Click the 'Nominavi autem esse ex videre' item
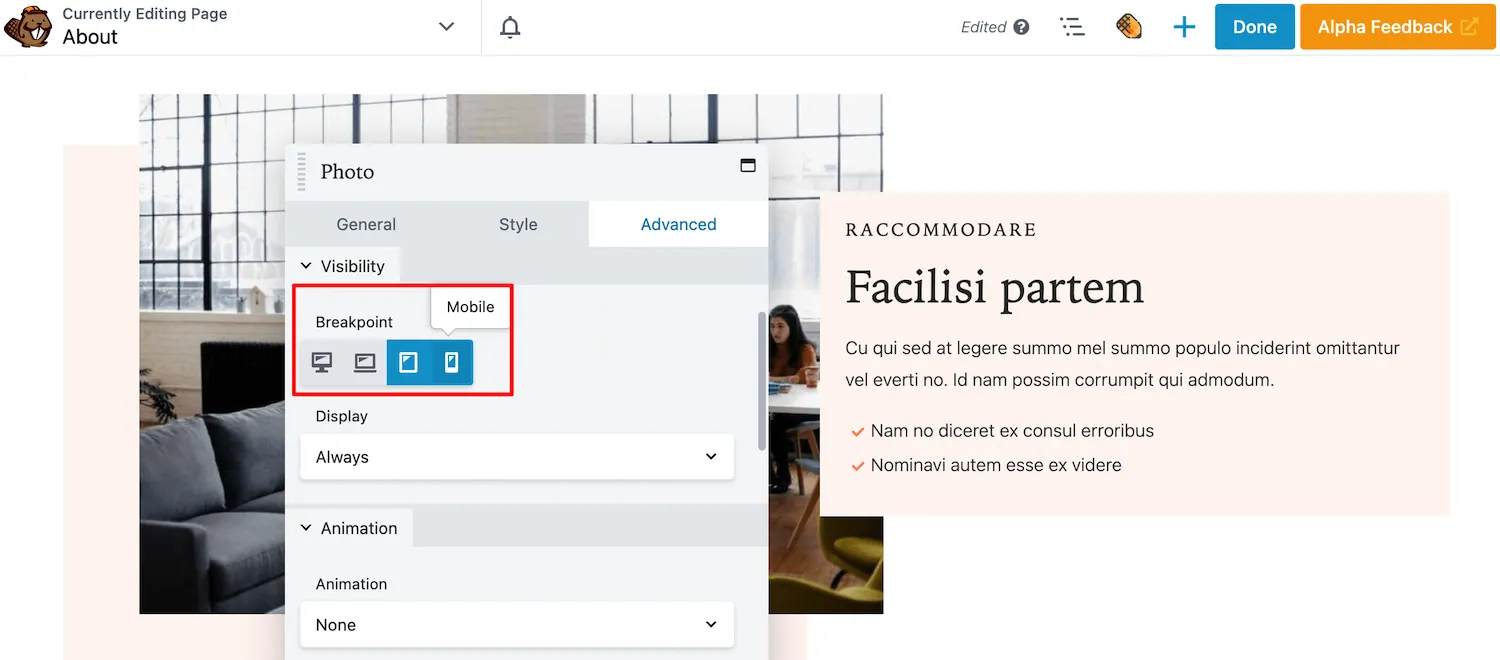 pos(996,465)
